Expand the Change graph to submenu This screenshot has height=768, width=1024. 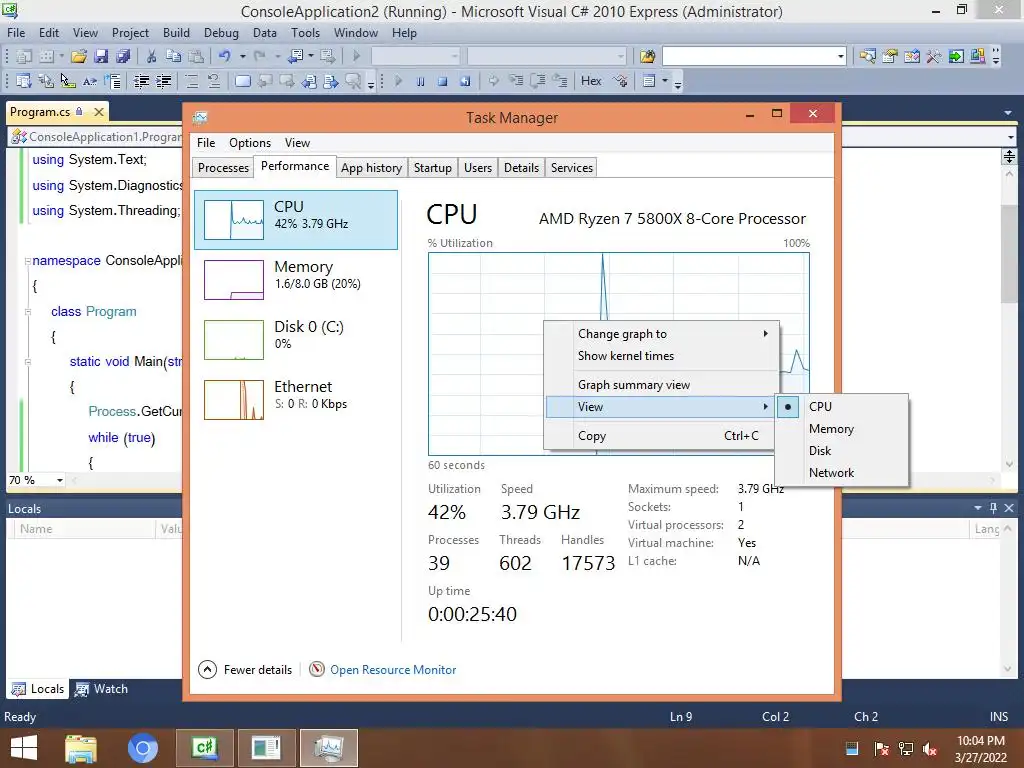(x=662, y=334)
